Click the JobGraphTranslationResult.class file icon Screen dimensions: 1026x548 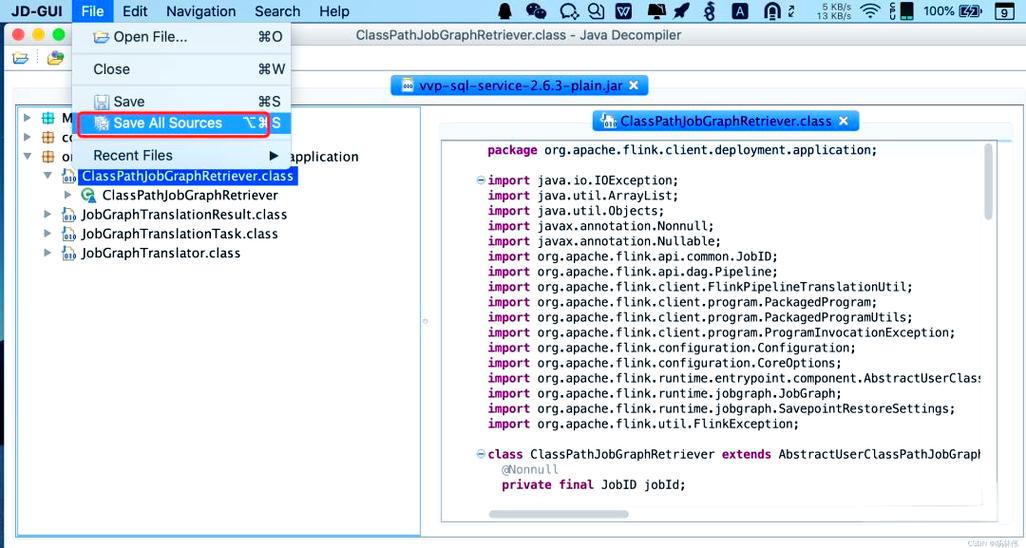(x=69, y=215)
